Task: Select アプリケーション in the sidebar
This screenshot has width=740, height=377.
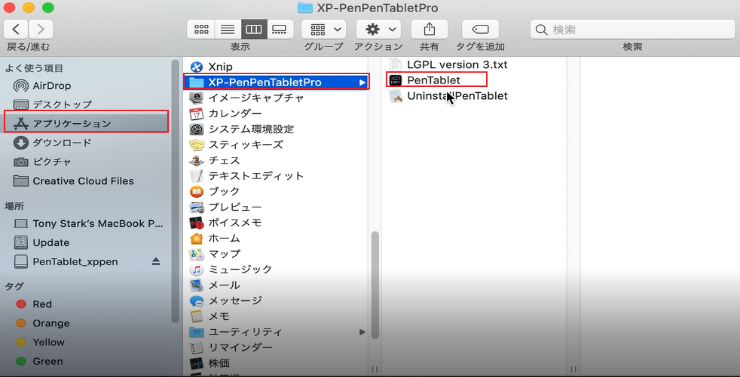Action: (x=86, y=123)
